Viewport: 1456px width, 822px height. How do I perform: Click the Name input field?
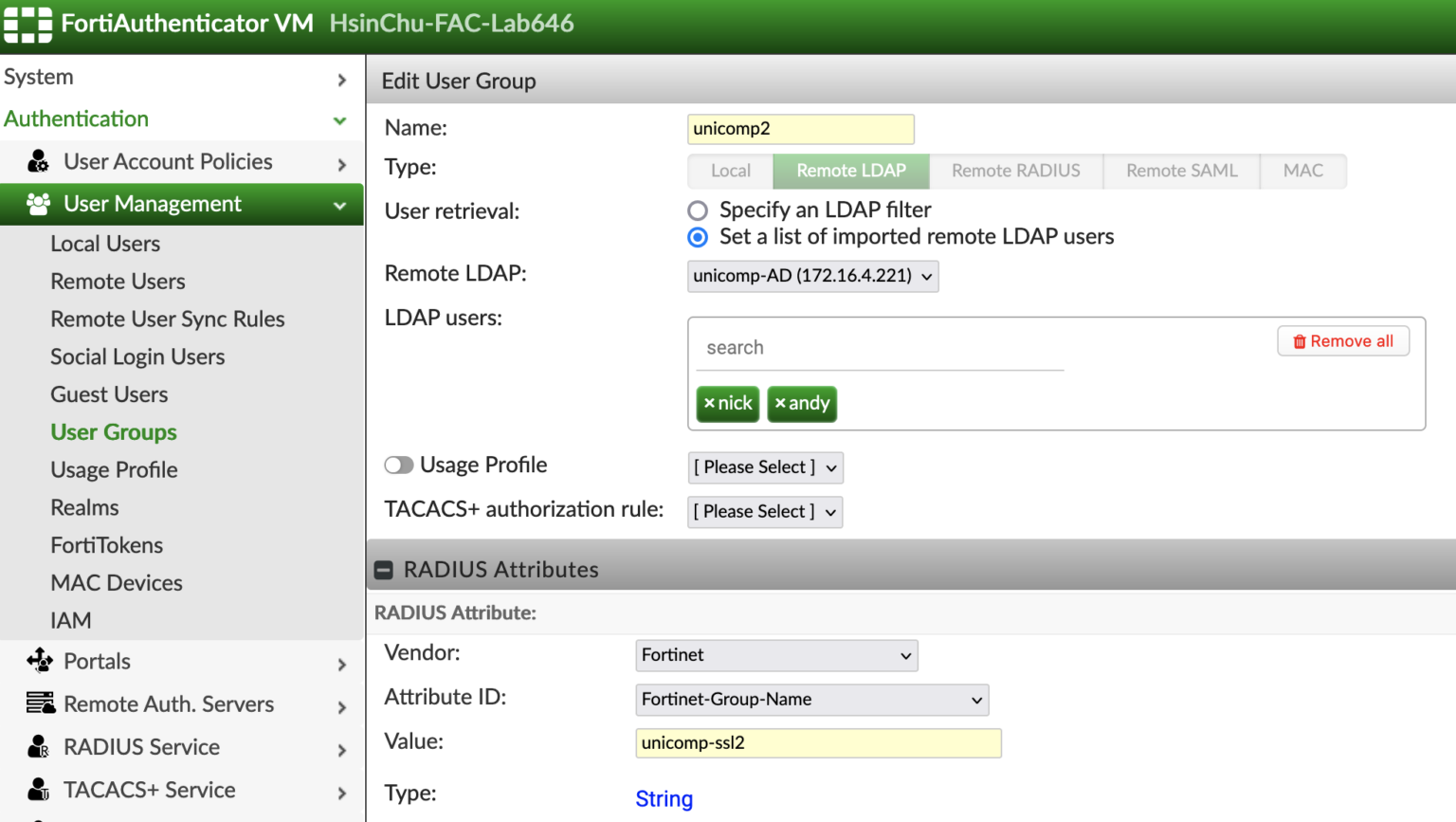(x=801, y=129)
